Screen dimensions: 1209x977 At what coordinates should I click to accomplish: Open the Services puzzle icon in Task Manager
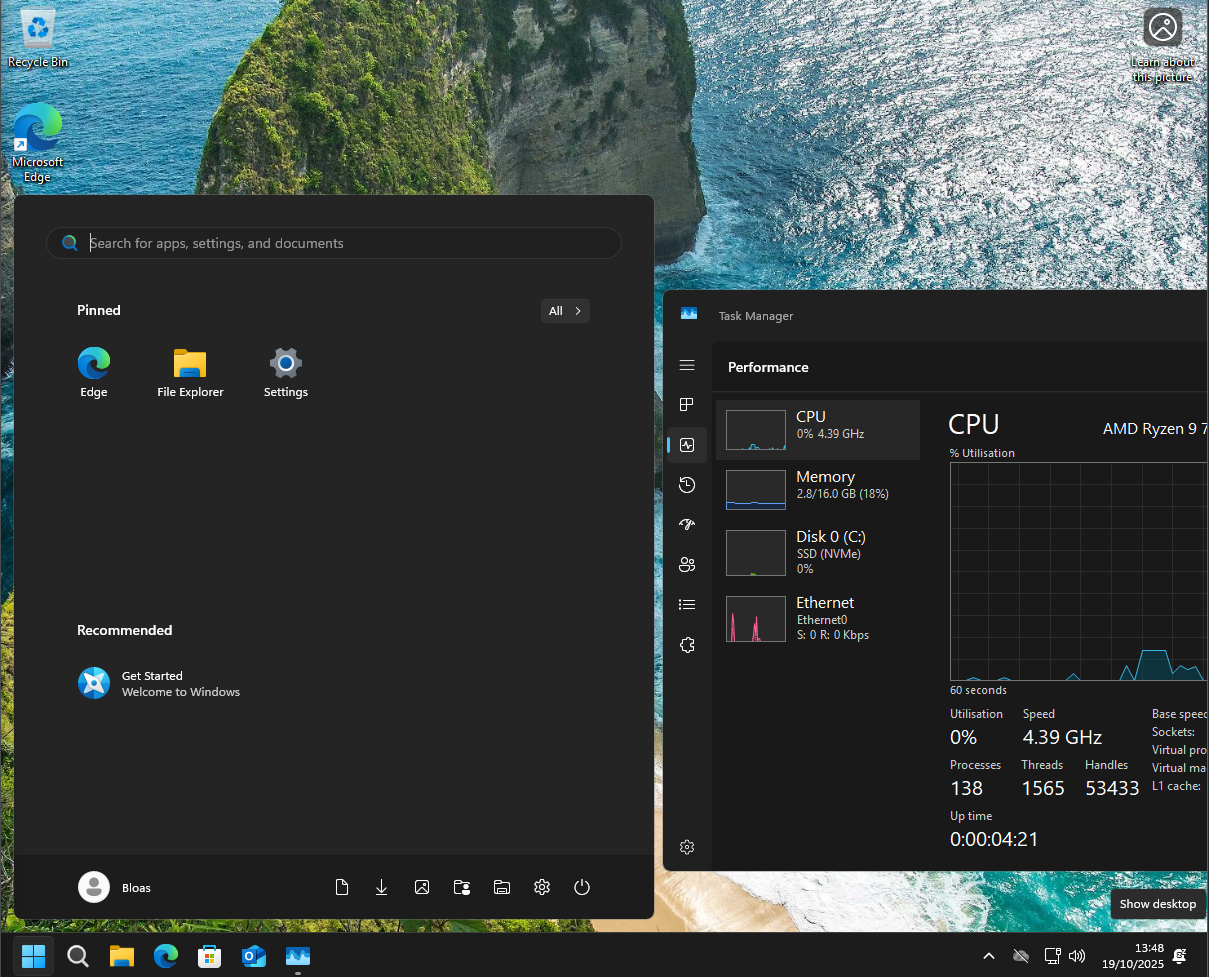tap(686, 645)
